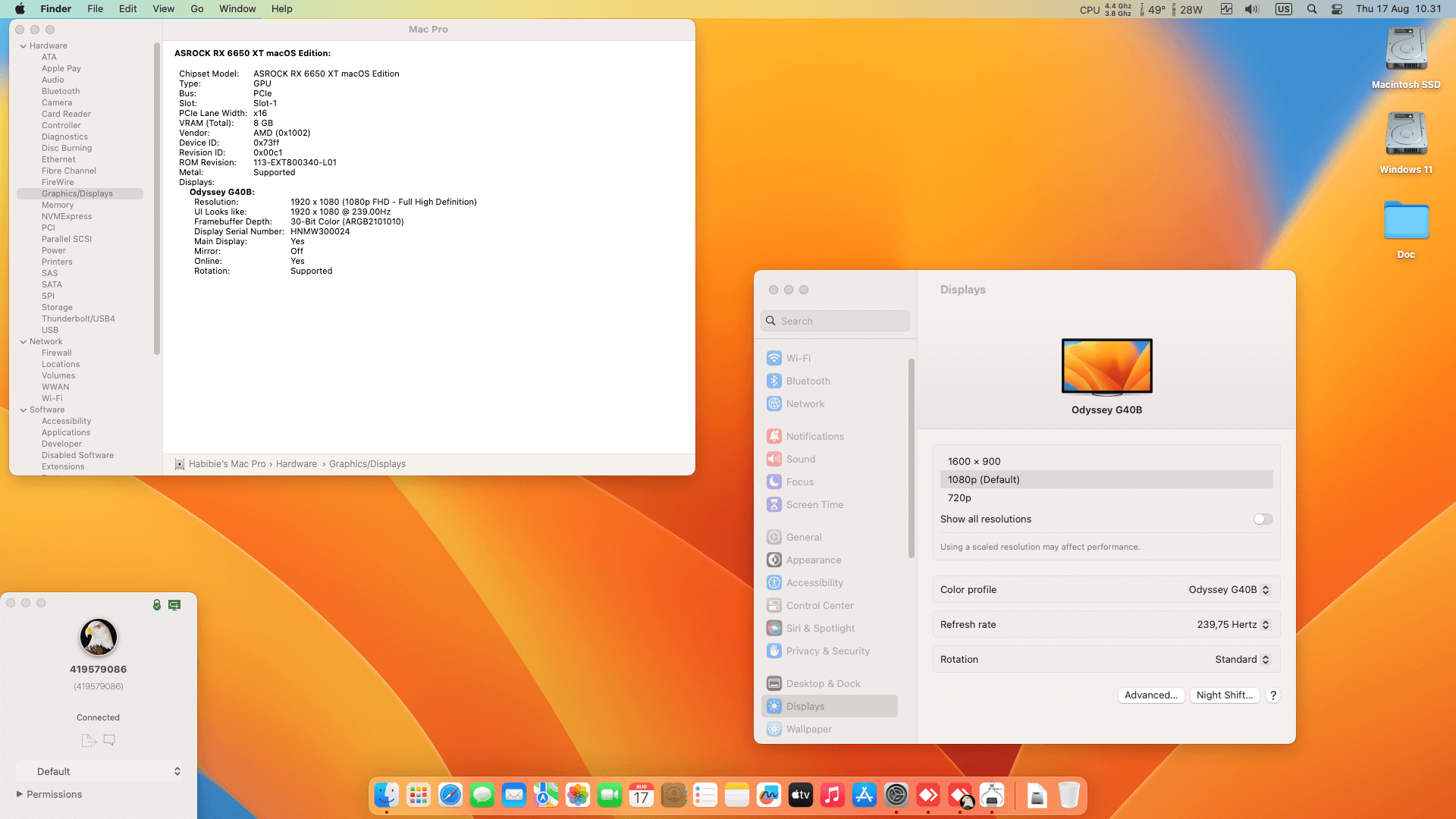Launch Safari from the Dock

point(450,795)
